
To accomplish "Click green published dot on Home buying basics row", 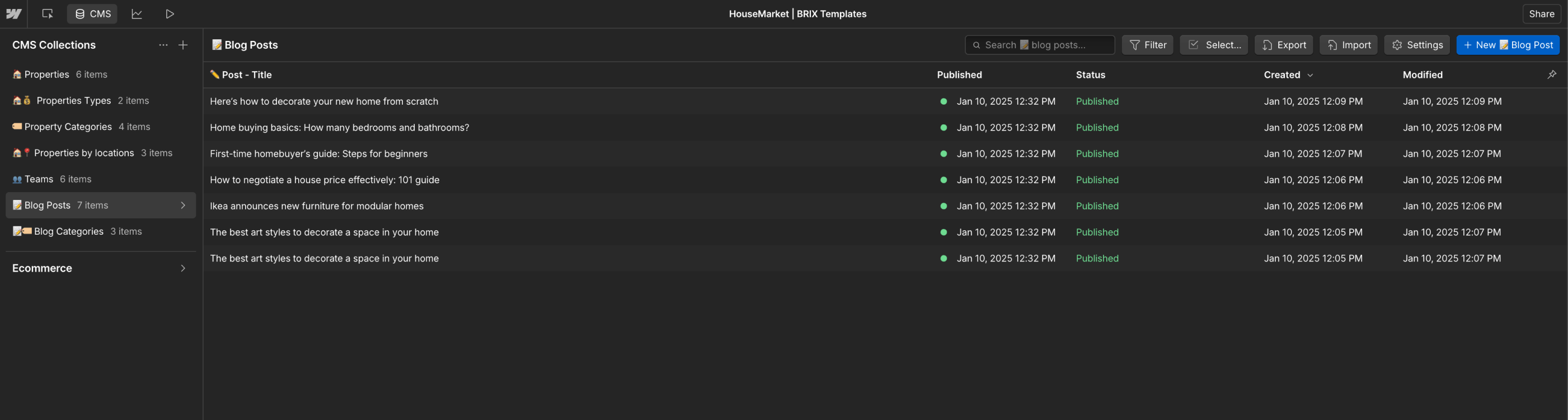I will tap(943, 127).
